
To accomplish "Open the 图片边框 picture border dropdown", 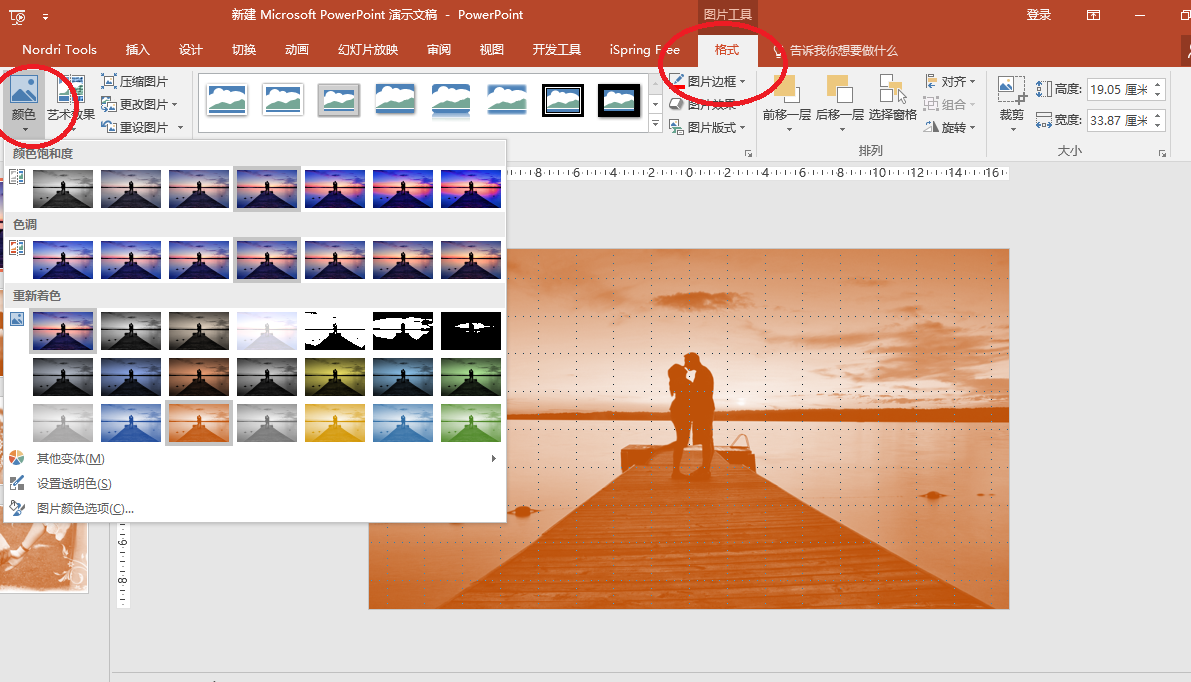I will click(x=708, y=81).
